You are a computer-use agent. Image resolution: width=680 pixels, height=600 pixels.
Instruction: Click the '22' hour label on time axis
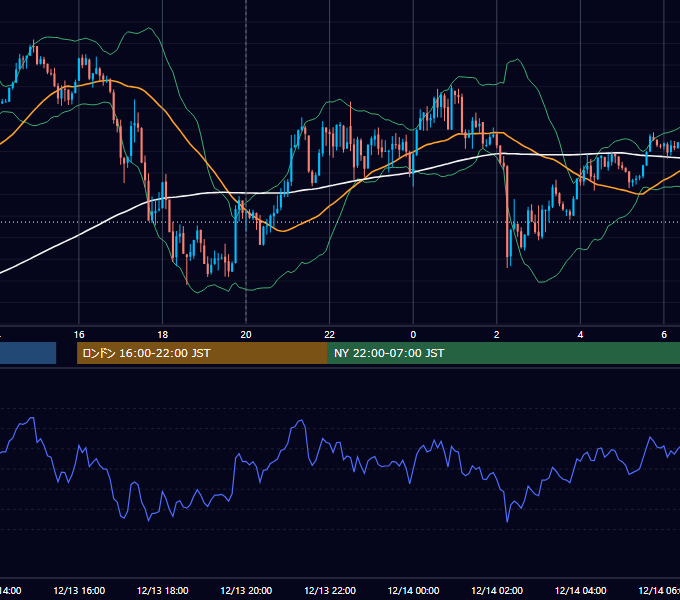(330, 335)
